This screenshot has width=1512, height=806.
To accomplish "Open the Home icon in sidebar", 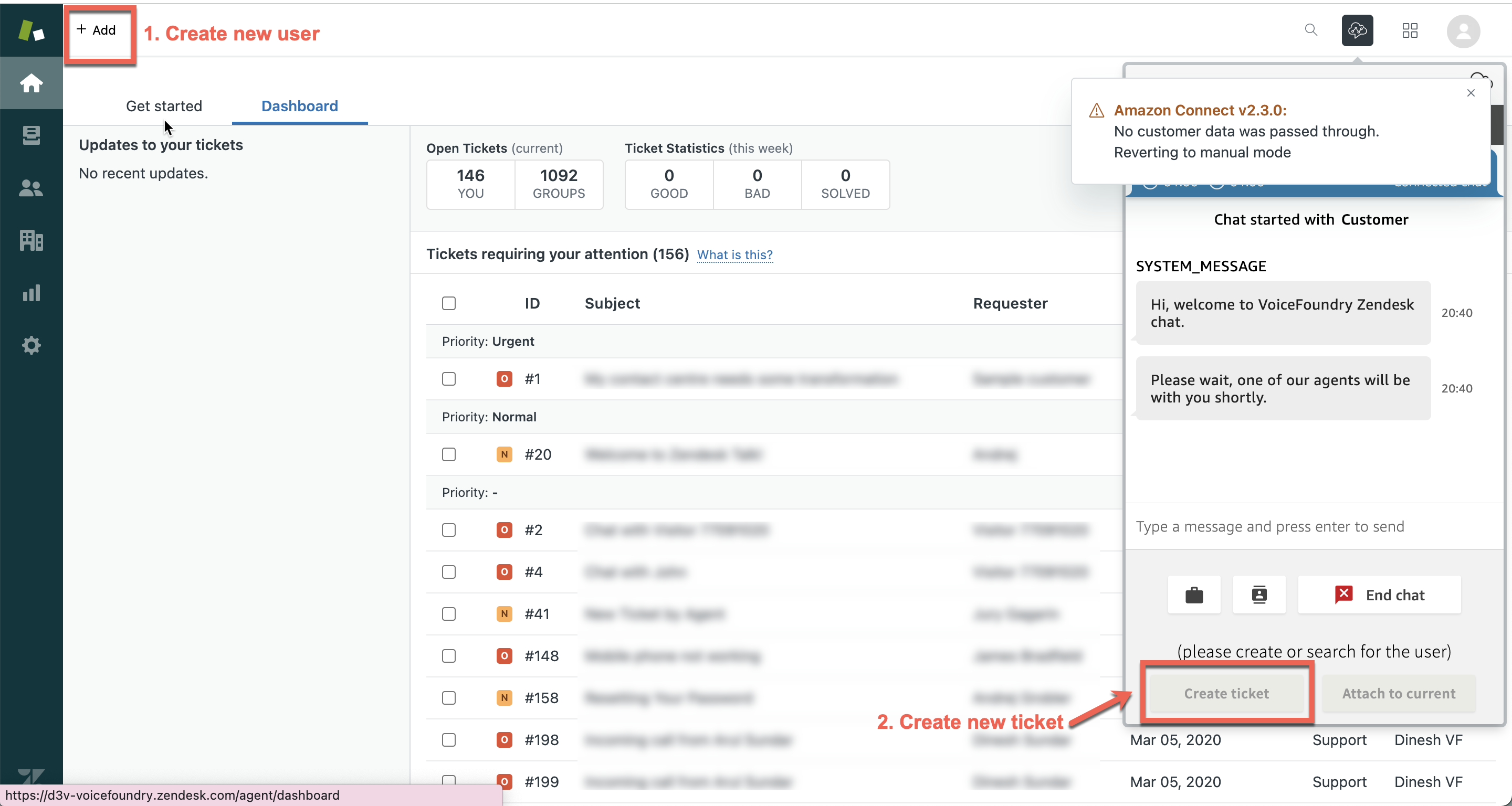I will [31, 83].
